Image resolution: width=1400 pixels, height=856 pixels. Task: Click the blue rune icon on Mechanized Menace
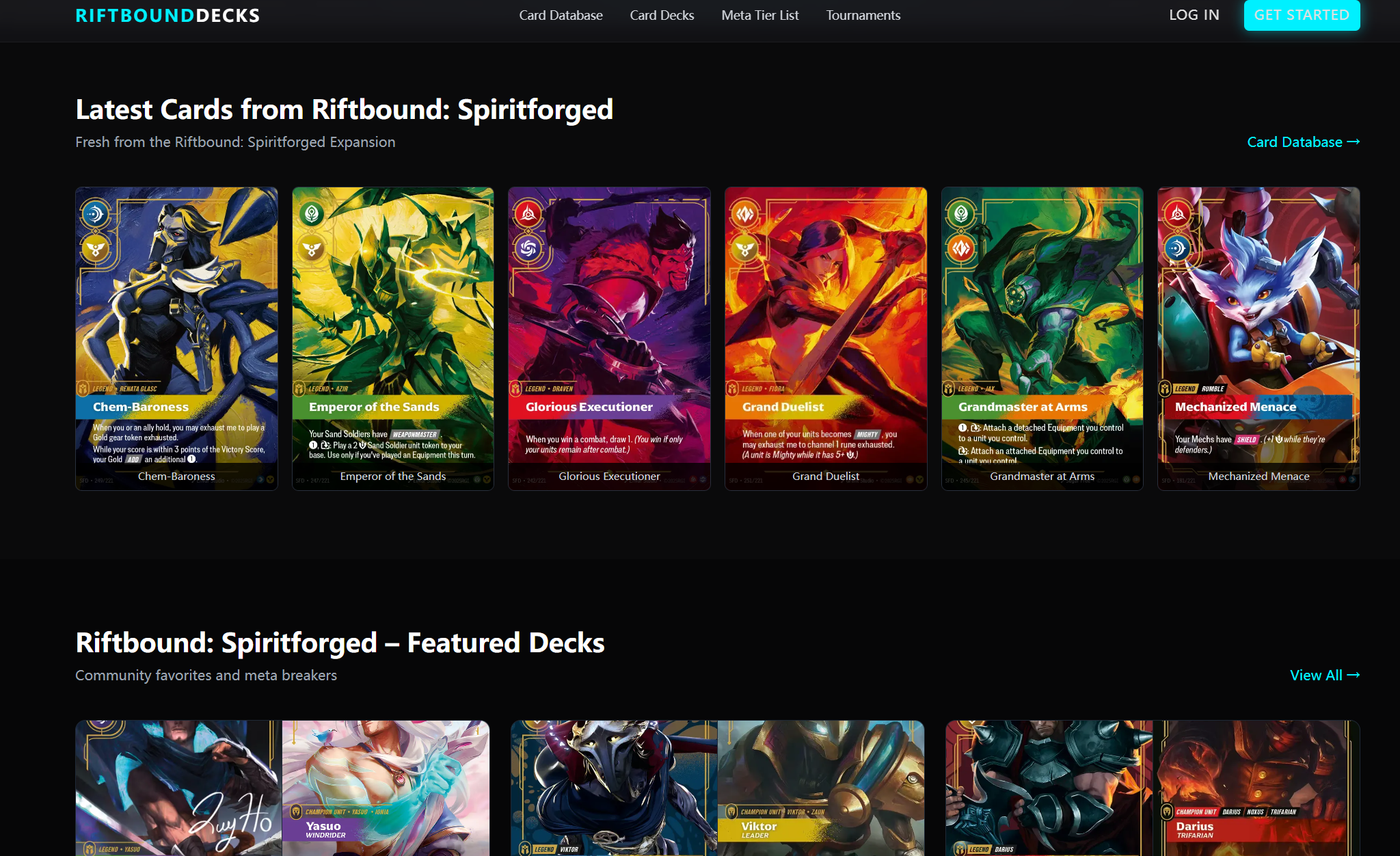point(1177,248)
